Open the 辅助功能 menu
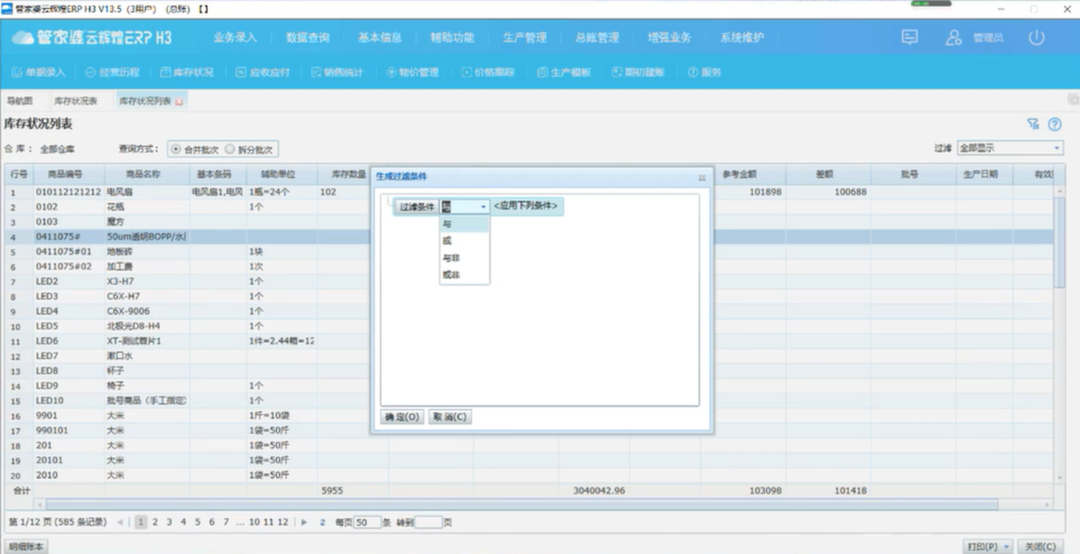The image size is (1080, 554). [x=453, y=38]
